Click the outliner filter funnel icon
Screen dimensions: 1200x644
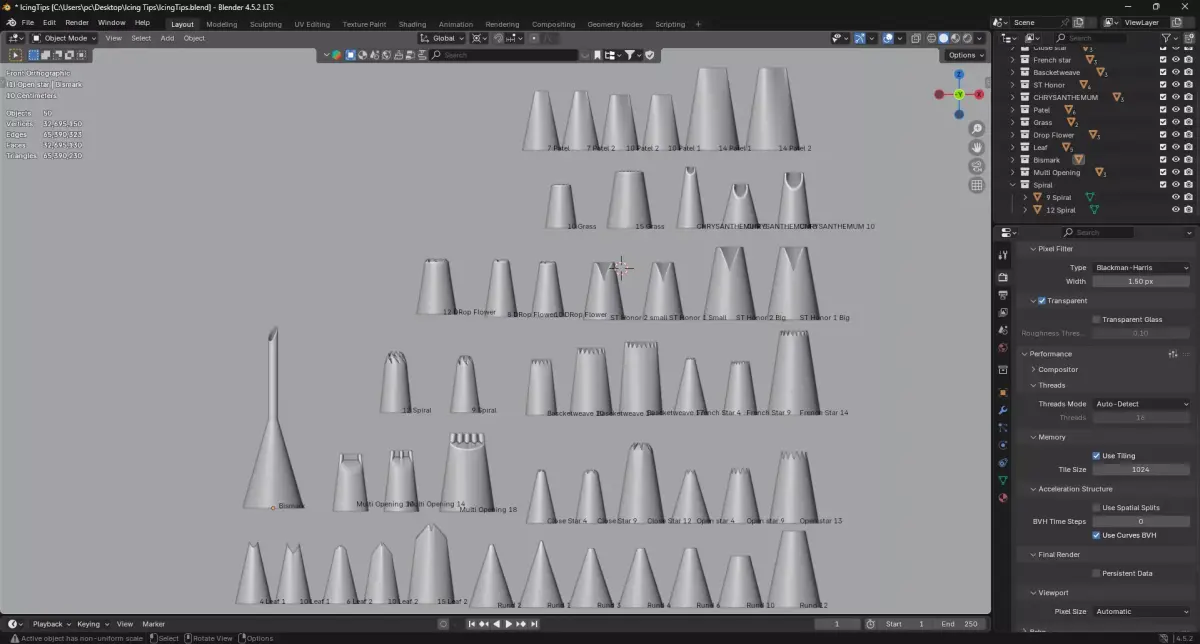tap(1167, 38)
